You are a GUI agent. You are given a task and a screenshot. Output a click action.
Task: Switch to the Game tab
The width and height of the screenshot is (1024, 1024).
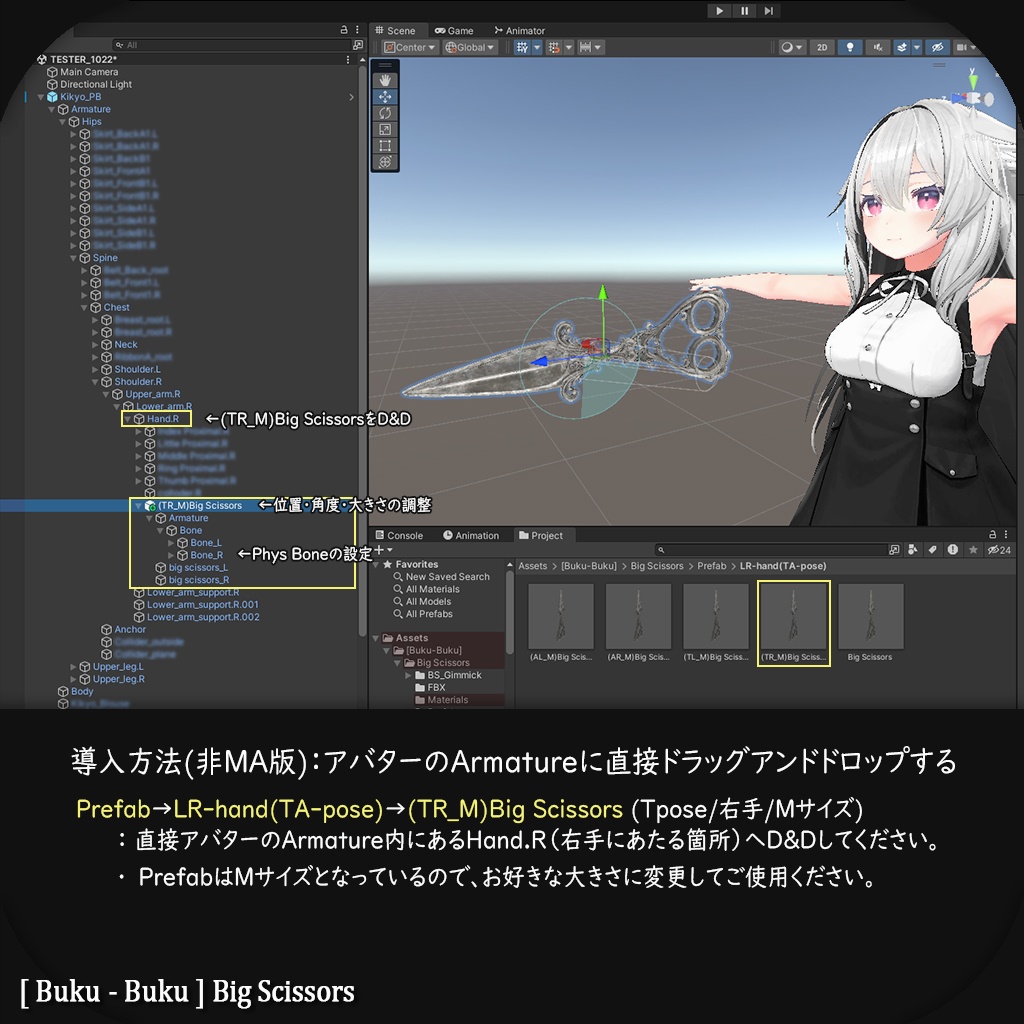coord(455,30)
